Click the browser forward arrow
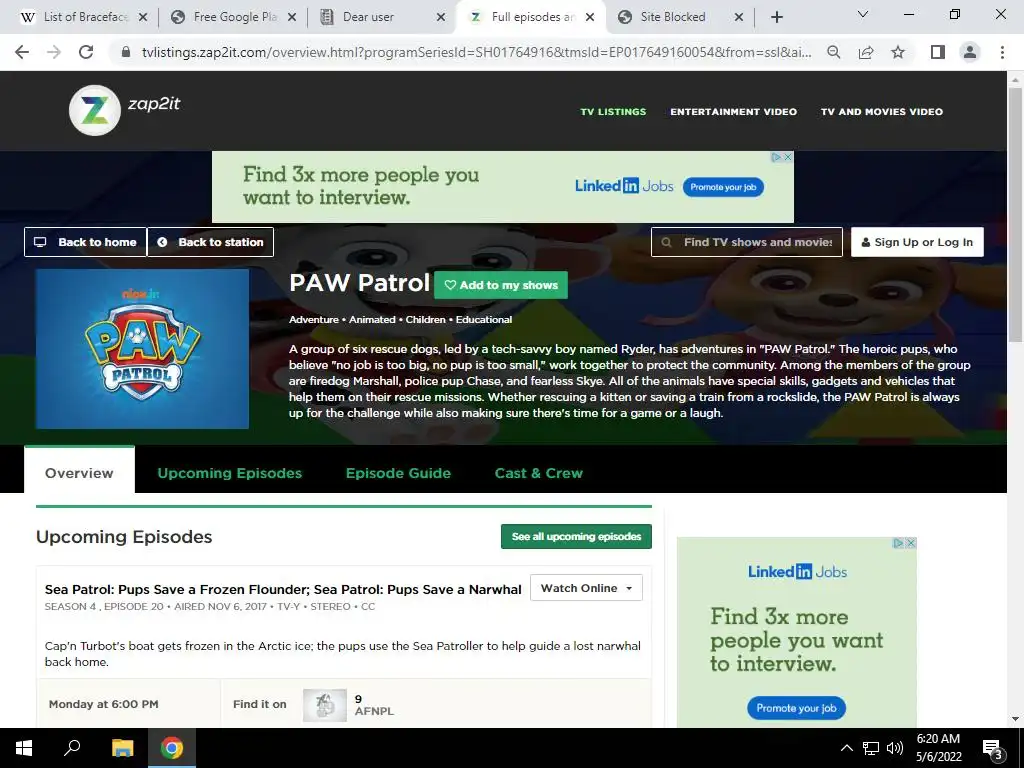Image resolution: width=1024 pixels, height=768 pixels. tap(54, 52)
